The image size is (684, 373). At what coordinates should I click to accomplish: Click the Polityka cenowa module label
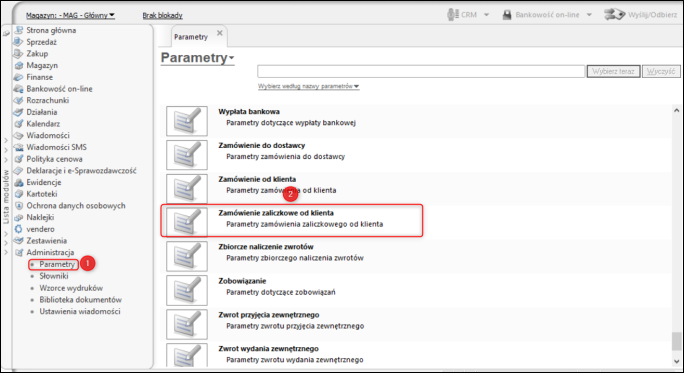click(55, 159)
